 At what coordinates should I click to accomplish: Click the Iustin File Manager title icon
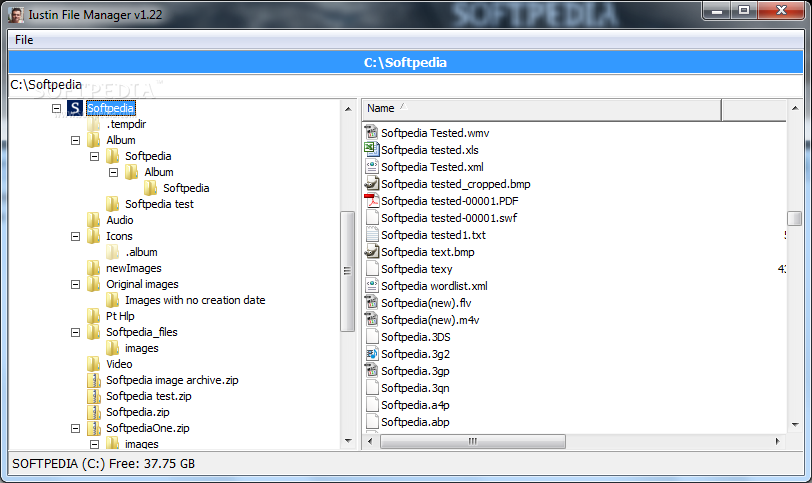(x=16, y=14)
